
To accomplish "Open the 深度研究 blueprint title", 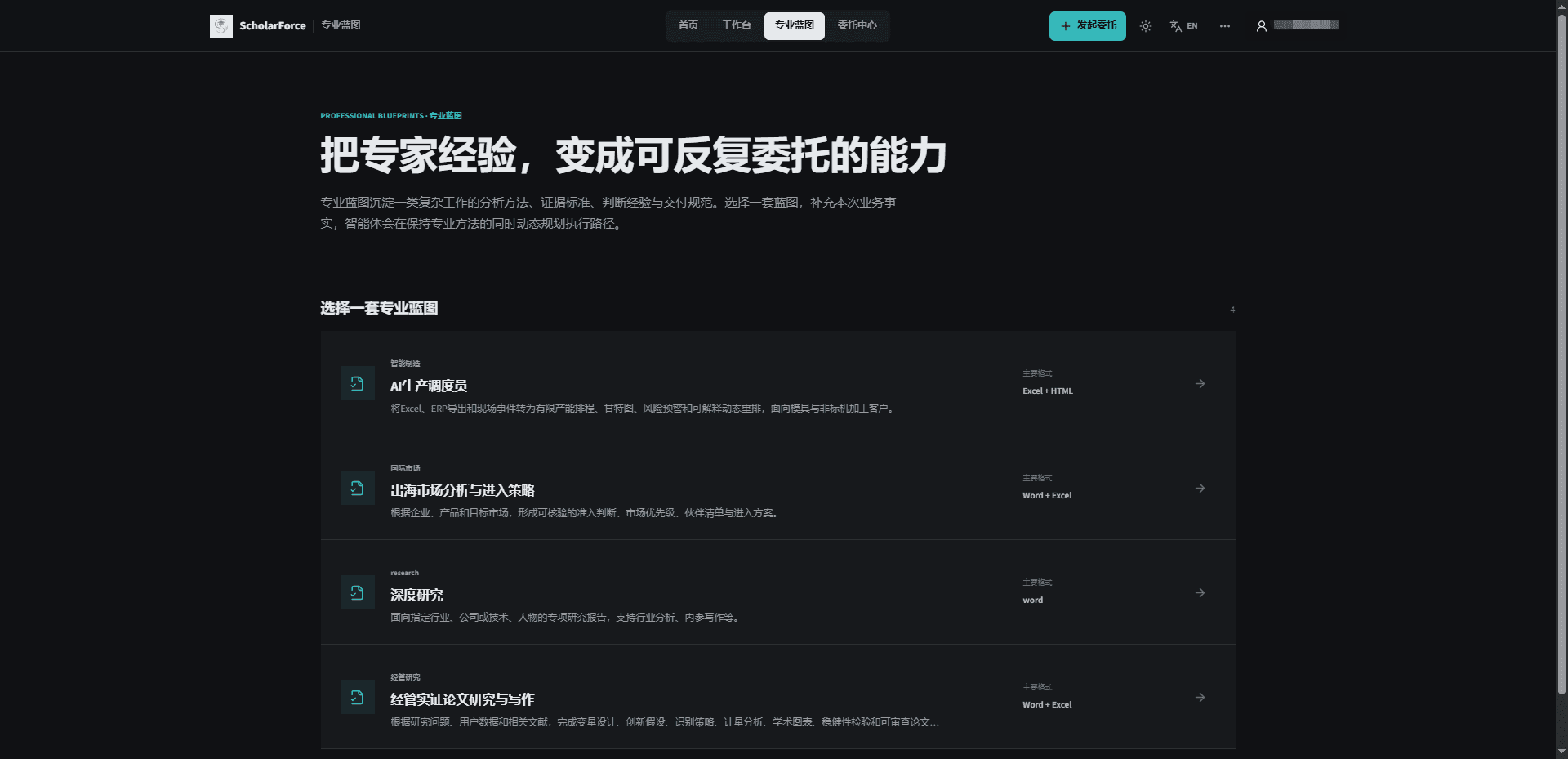I will click(x=416, y=595).
